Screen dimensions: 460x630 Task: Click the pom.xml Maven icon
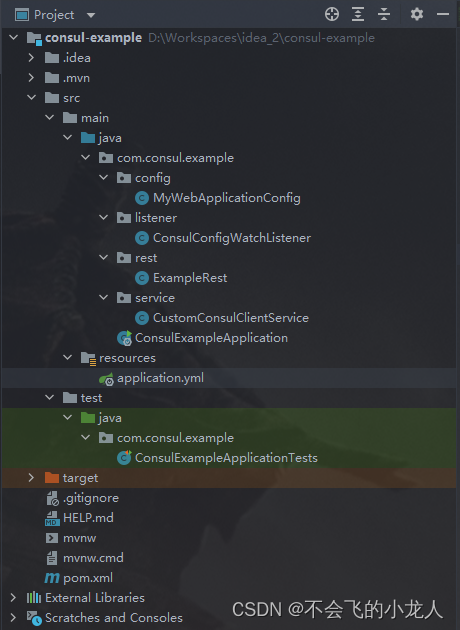52,578
